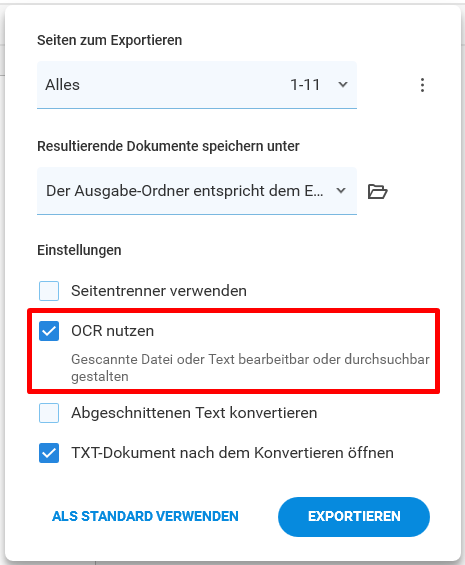
Task: Open the three-dot more options menu
Action: (422, 85)
